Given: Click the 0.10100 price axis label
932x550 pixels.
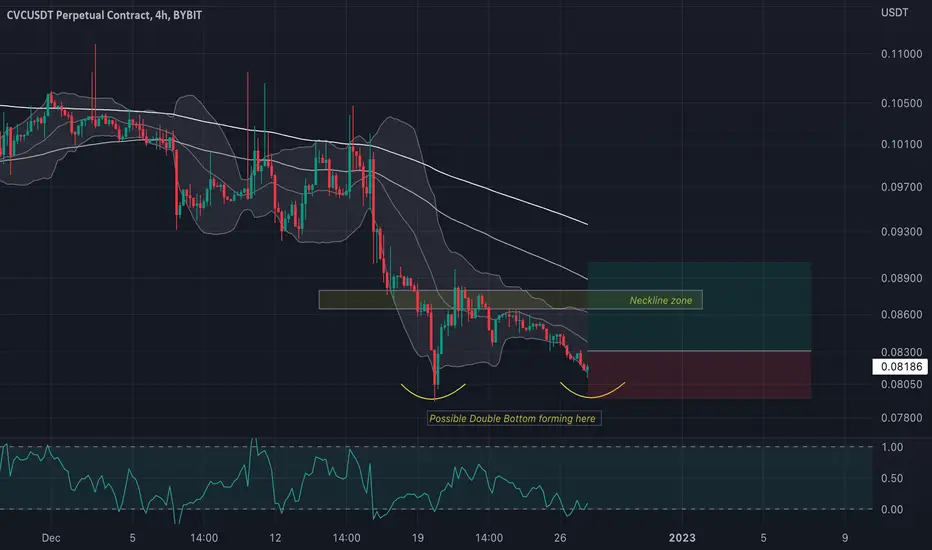Looking at the screenshot, I should [902, 144].
